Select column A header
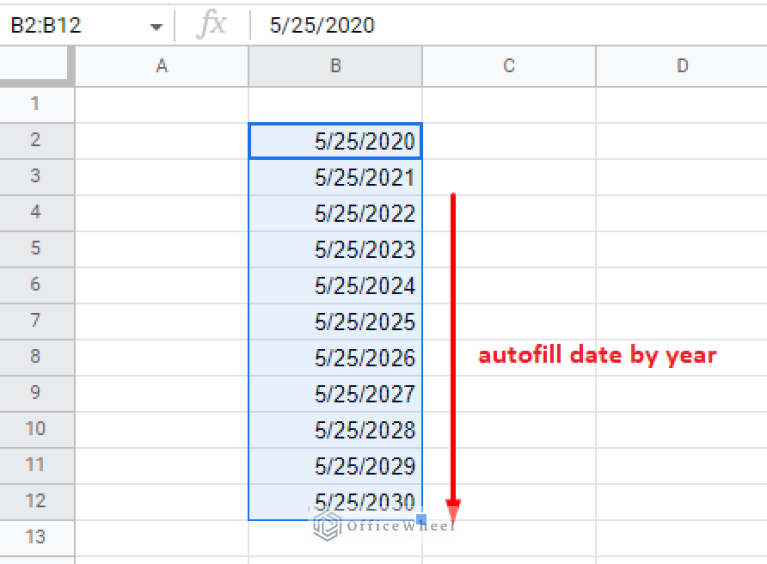The height and width of the screenshot is (564, 767). [162, 66]
